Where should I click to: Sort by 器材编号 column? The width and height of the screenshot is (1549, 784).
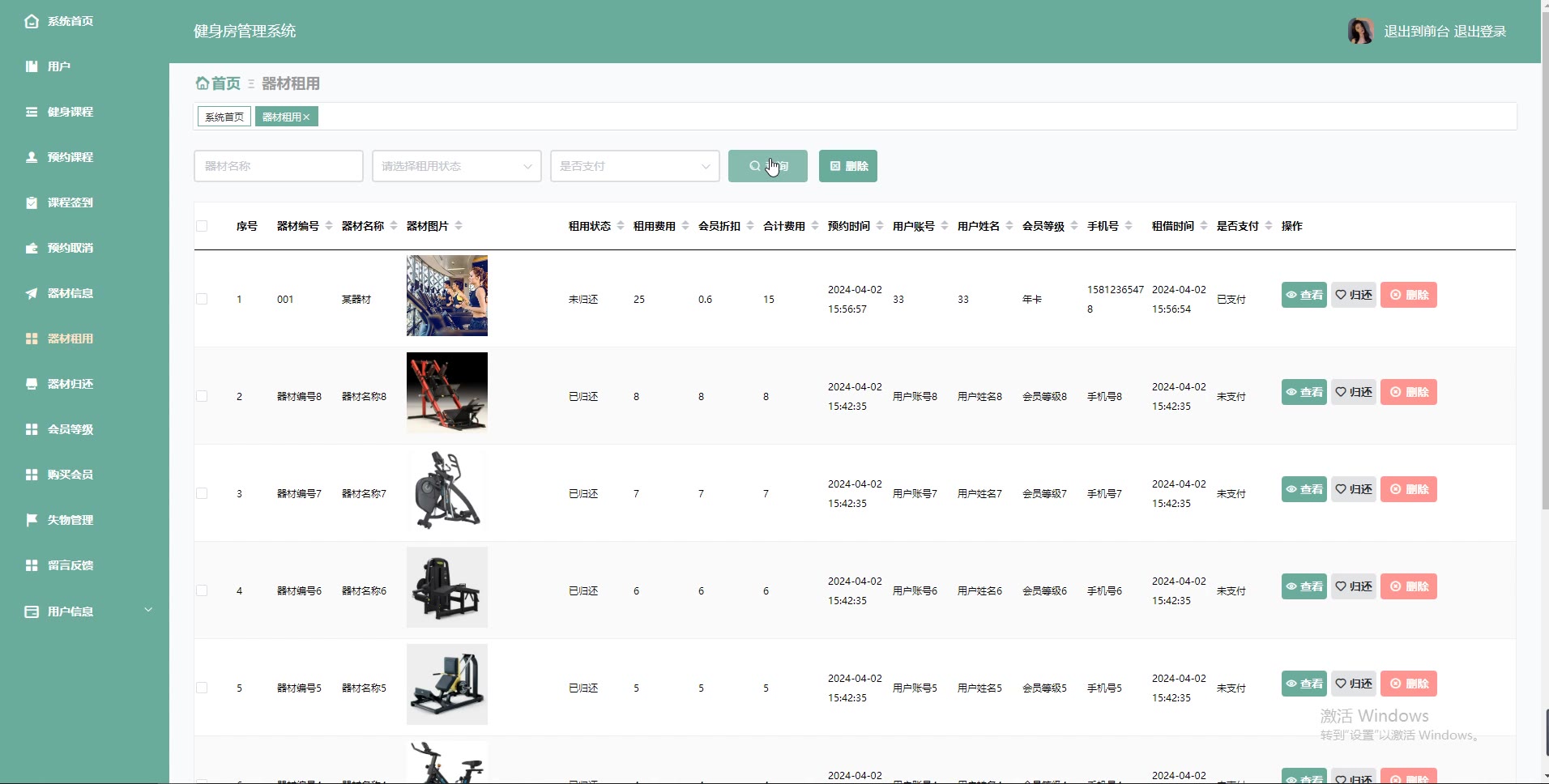pos(329,226)
